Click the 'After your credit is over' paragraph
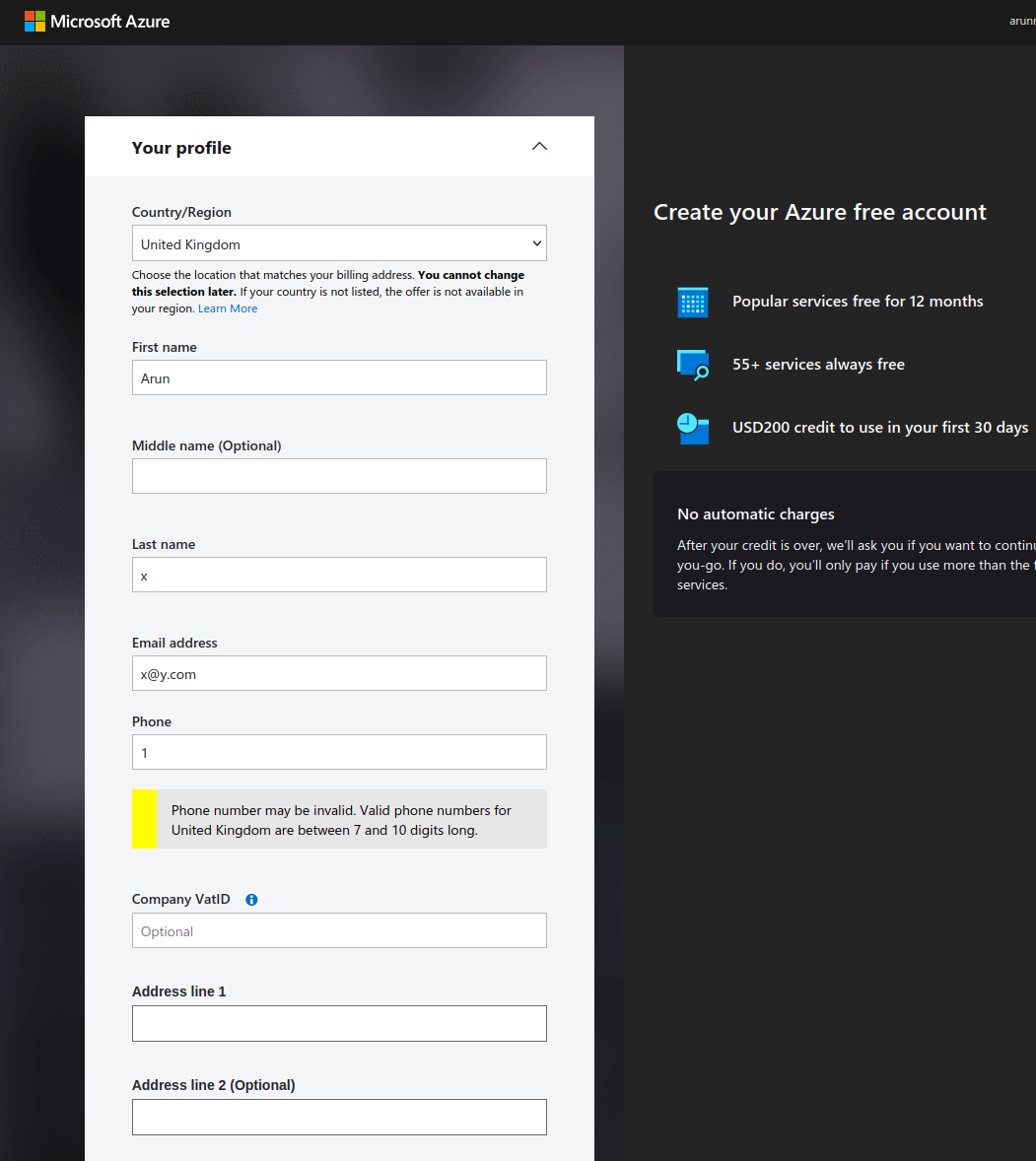Screen dimensions: 1036x1161 [856, 565]
